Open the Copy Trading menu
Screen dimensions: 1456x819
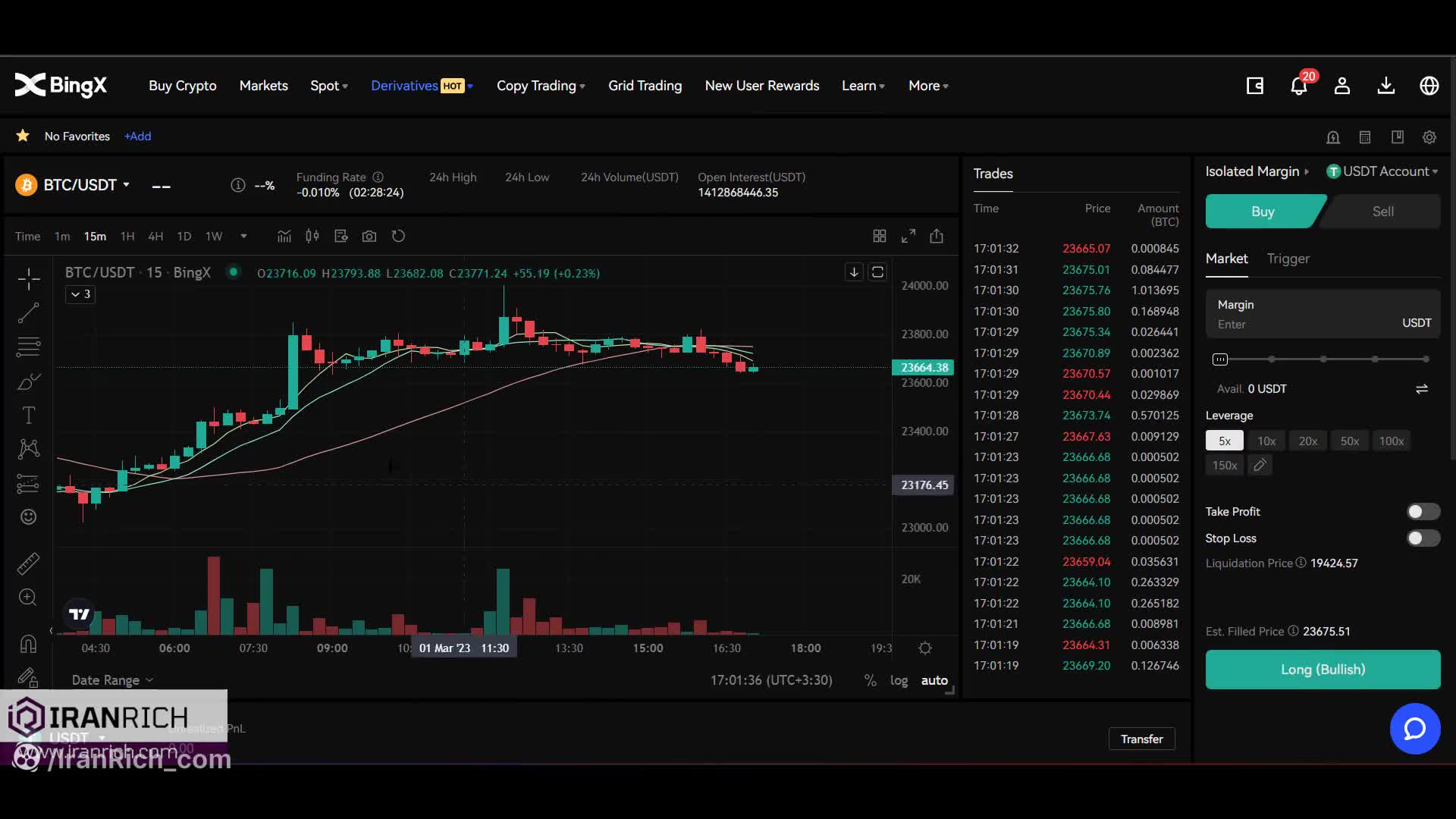coord(540,86)
